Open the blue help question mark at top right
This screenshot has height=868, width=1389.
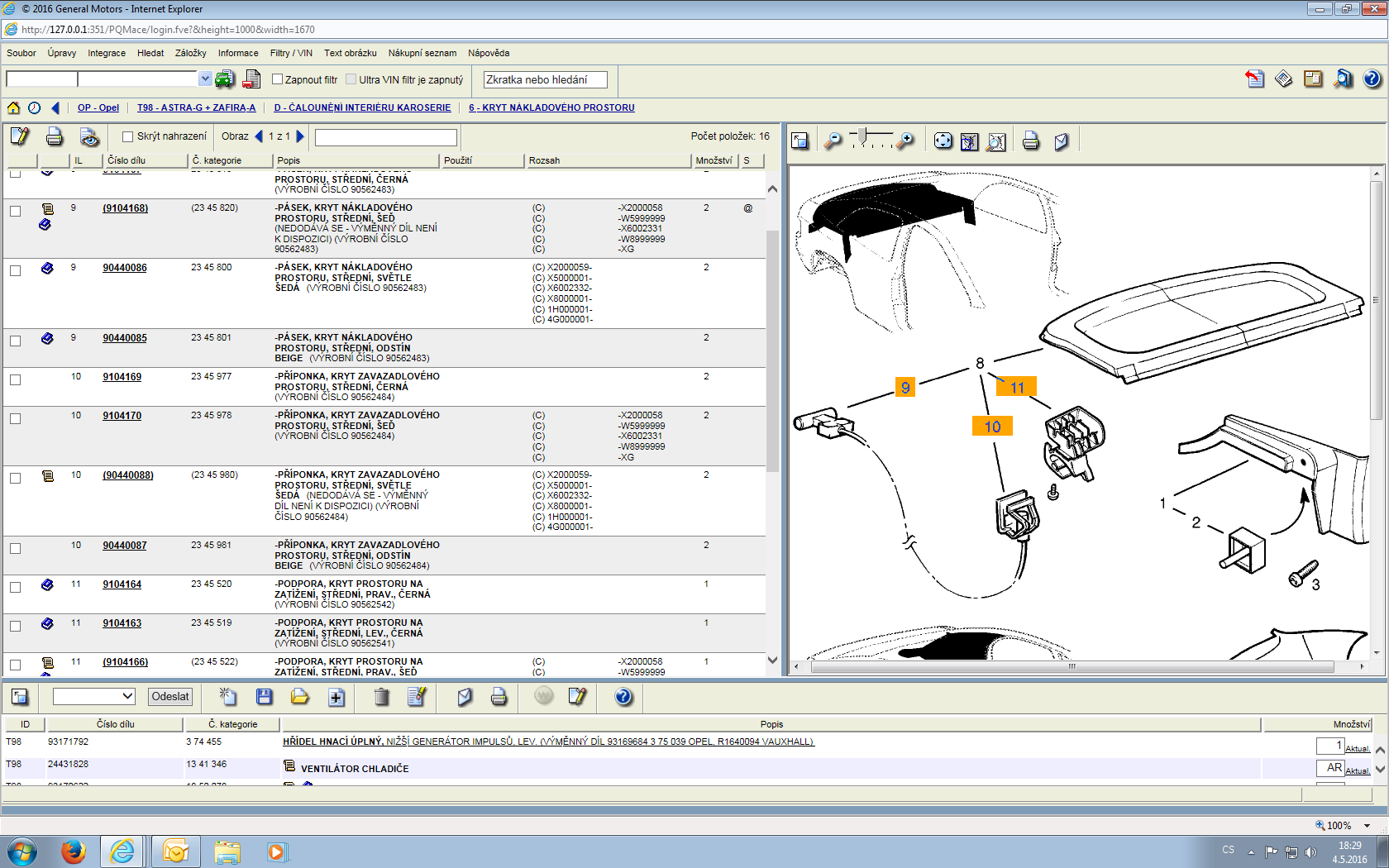[x=1372, y=79]
